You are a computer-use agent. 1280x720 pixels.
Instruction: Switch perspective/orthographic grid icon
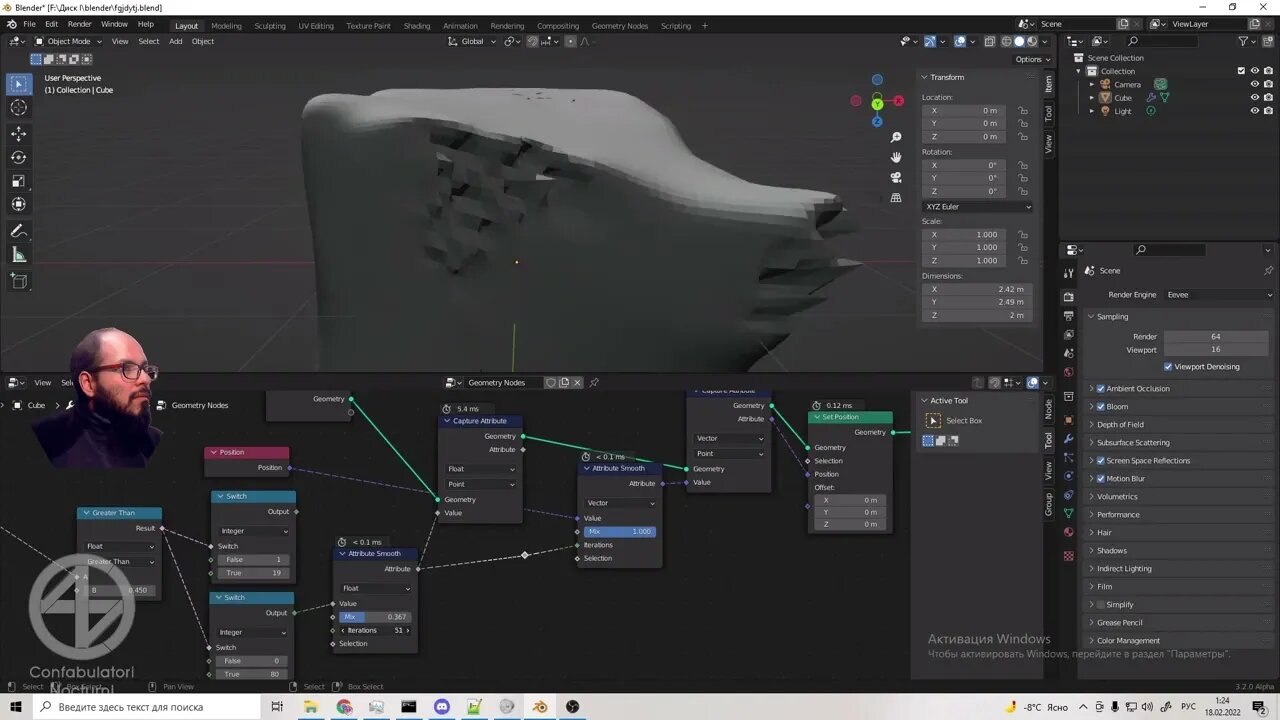pos(896,198)
